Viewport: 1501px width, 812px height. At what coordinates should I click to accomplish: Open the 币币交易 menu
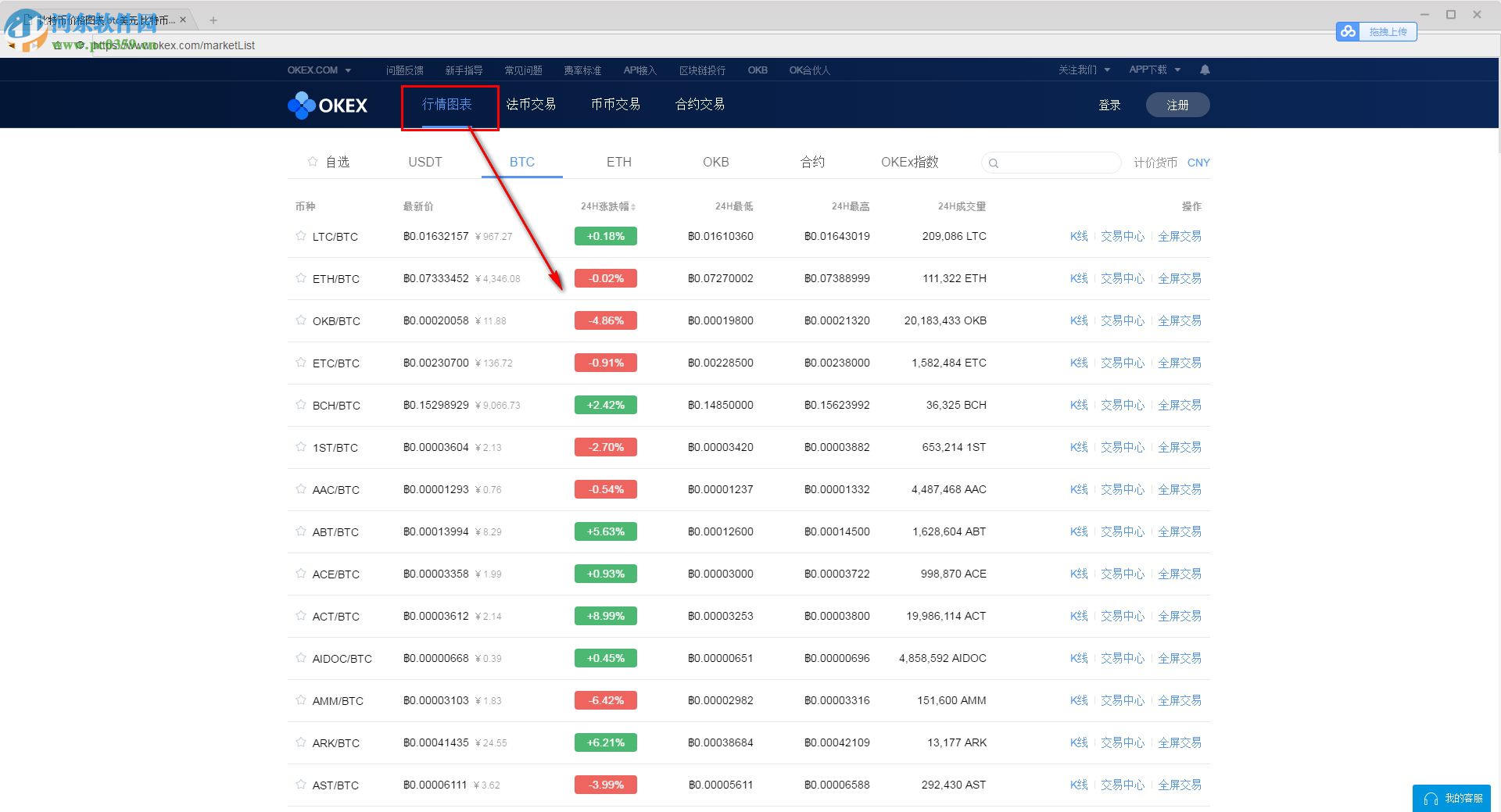tap(615, 105)
